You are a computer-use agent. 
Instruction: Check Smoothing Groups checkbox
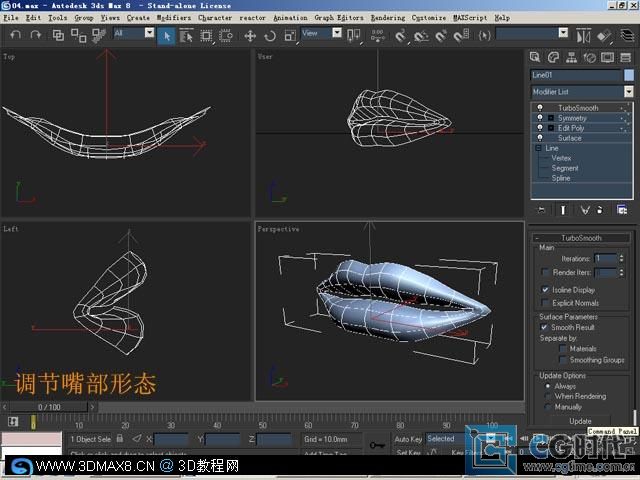tap(562, 360)
